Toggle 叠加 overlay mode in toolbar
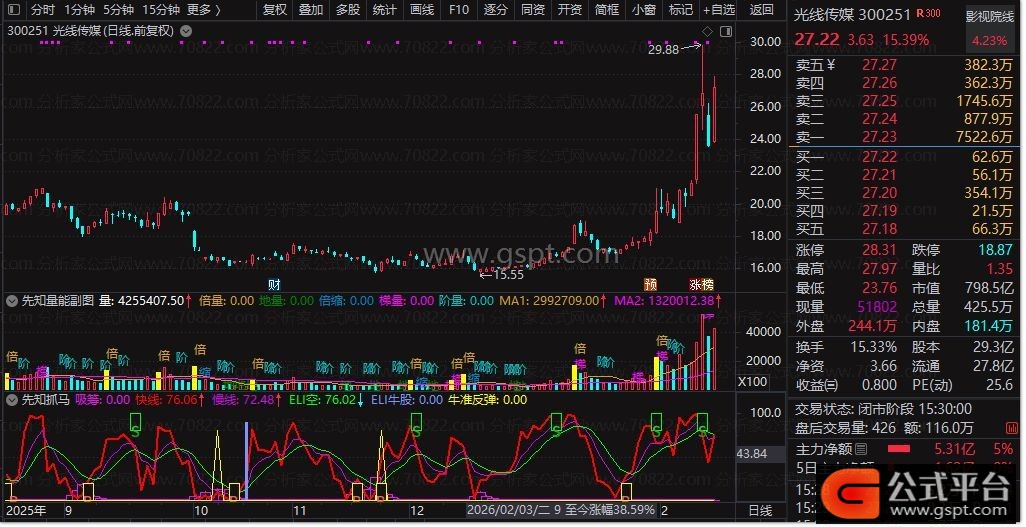1026x527 pixels. point(311,10)
